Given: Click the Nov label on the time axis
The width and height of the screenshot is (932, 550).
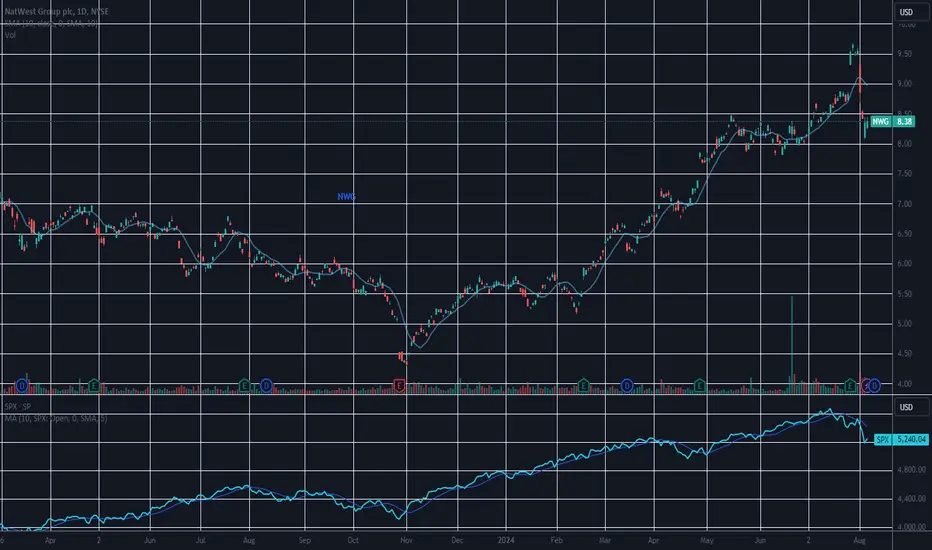Looking at the screenshot, I should coord(407,540).
